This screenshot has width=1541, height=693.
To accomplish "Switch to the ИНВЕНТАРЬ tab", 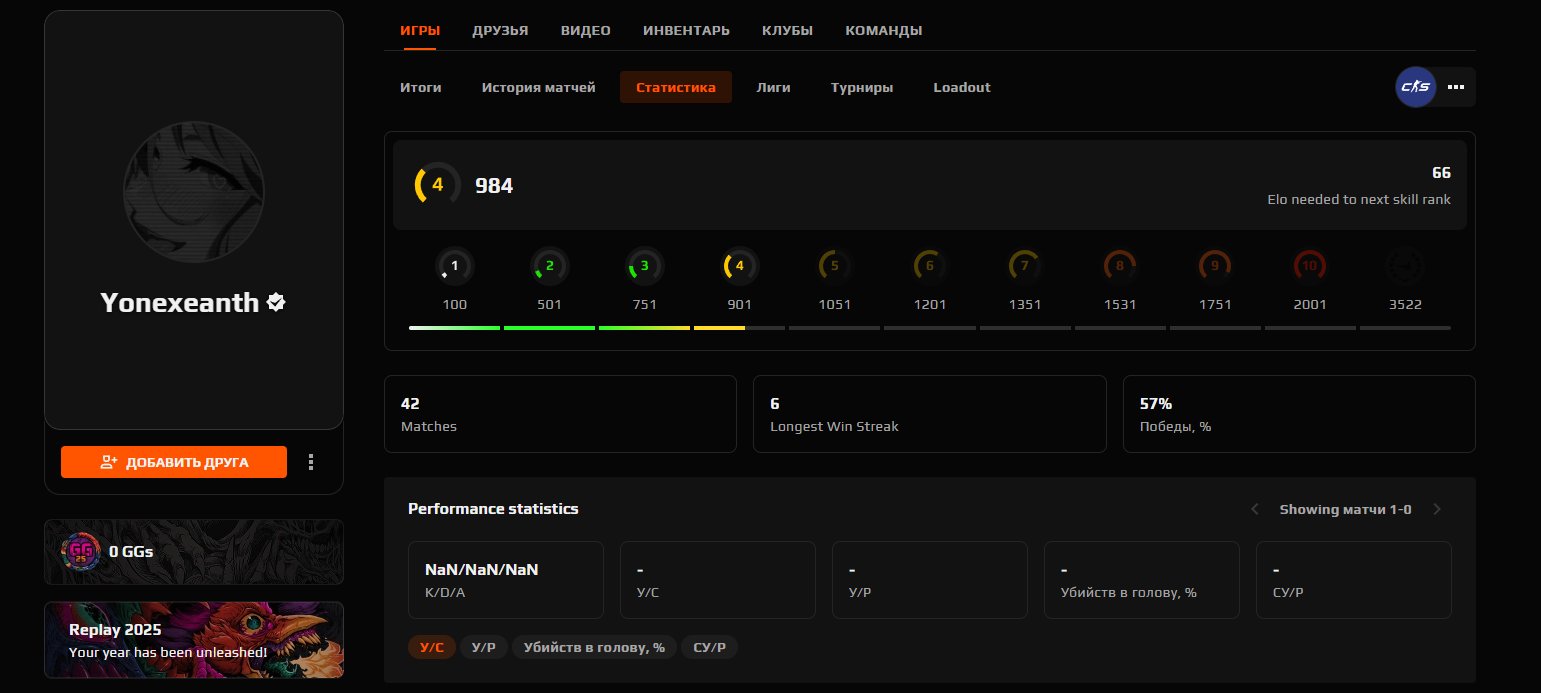I will 686,30.
